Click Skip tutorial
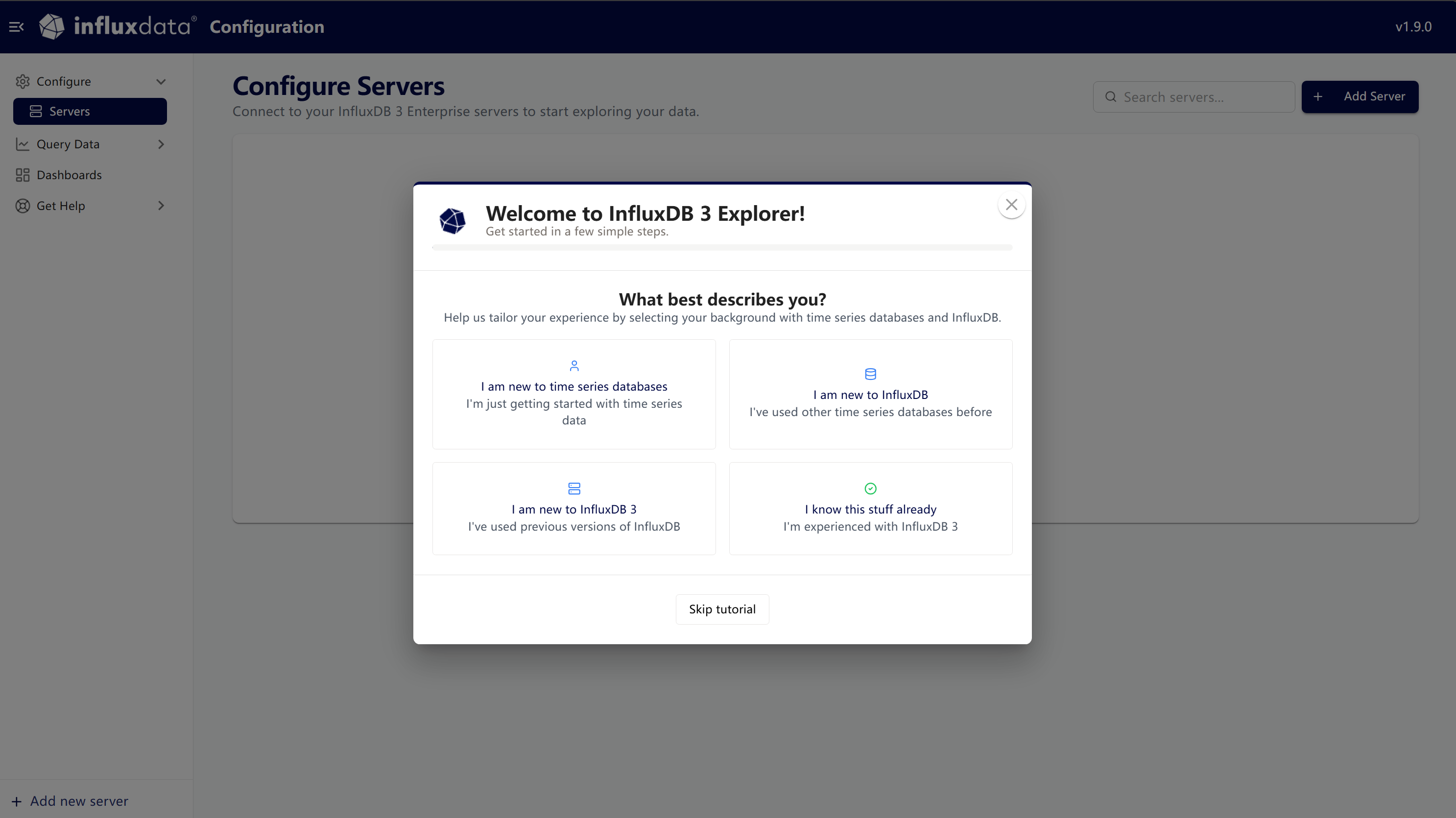The height and width of the screenshot is (818, 1456). (x=722, y=609)
